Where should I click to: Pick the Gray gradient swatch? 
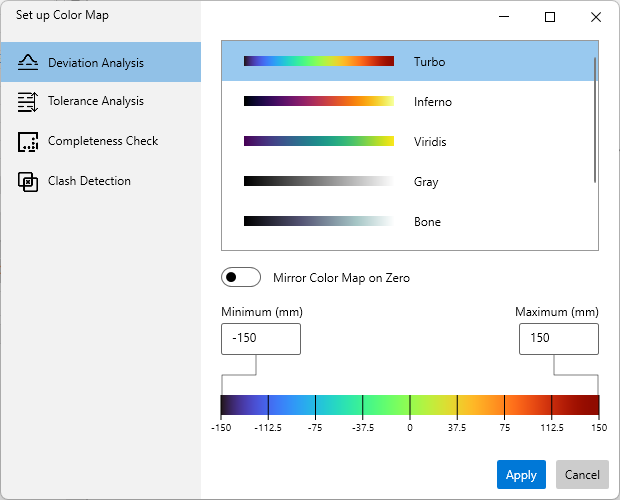(x=319, y=181)
